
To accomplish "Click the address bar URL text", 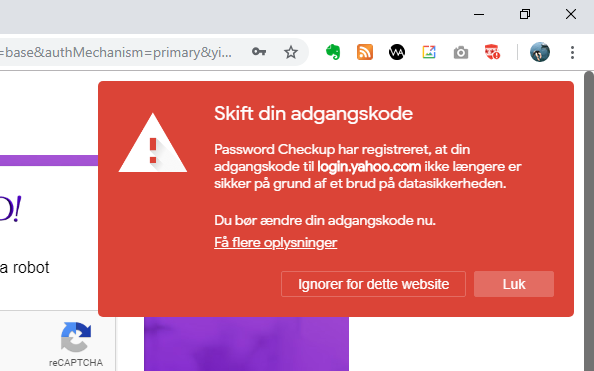I will coord(116,52).
